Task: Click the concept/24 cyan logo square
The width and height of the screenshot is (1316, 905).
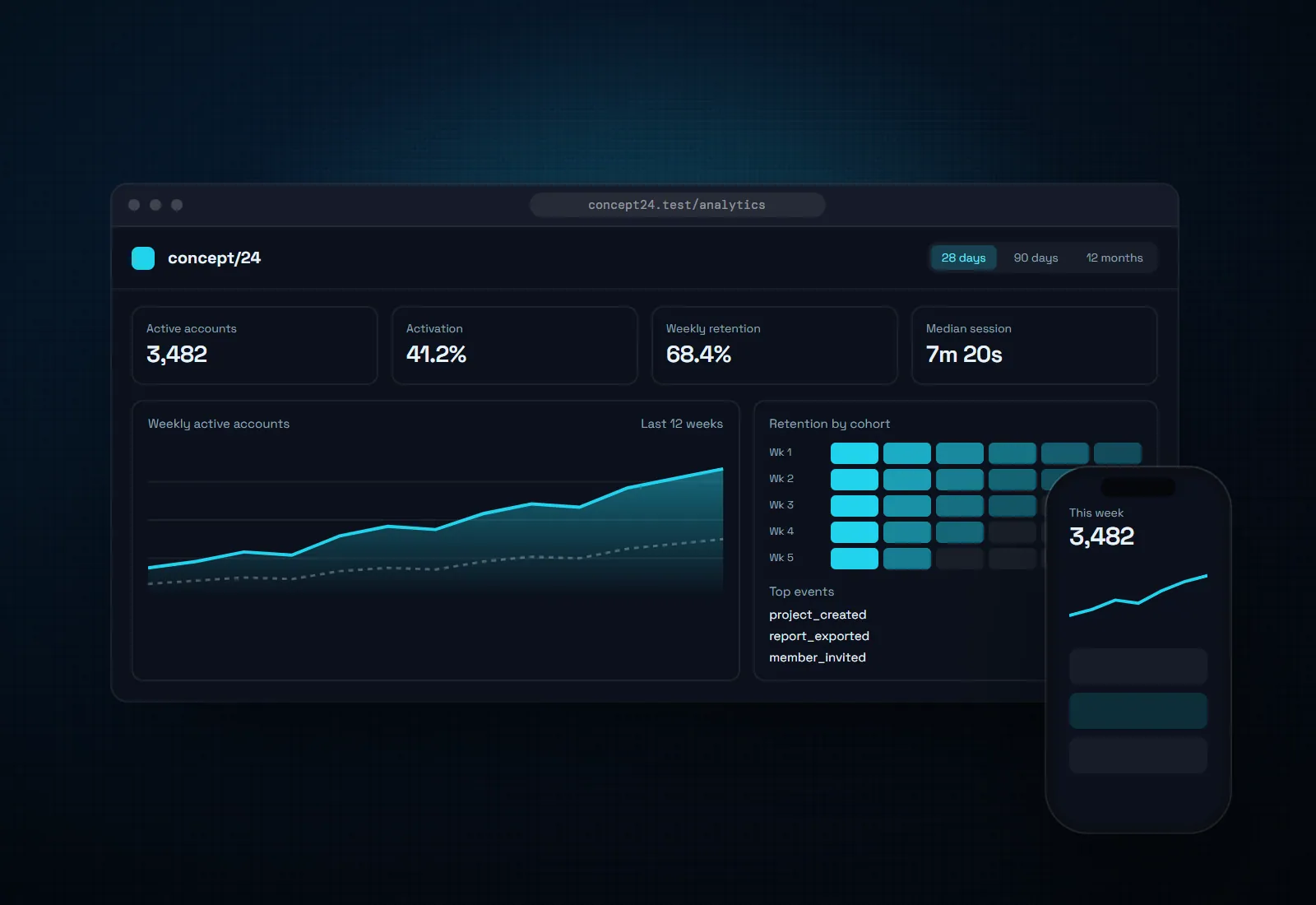Action: tap(143, 258)
